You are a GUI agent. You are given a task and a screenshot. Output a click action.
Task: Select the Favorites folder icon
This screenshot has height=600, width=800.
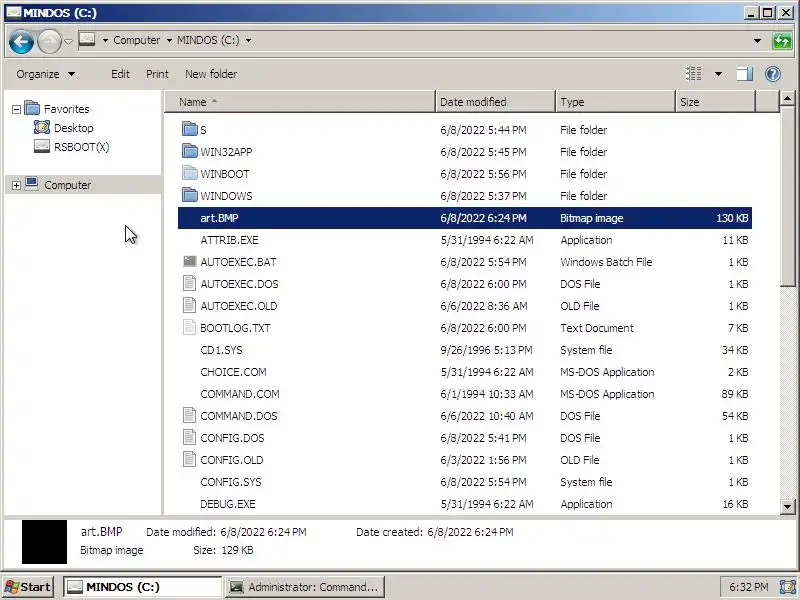tap(32, 108)
